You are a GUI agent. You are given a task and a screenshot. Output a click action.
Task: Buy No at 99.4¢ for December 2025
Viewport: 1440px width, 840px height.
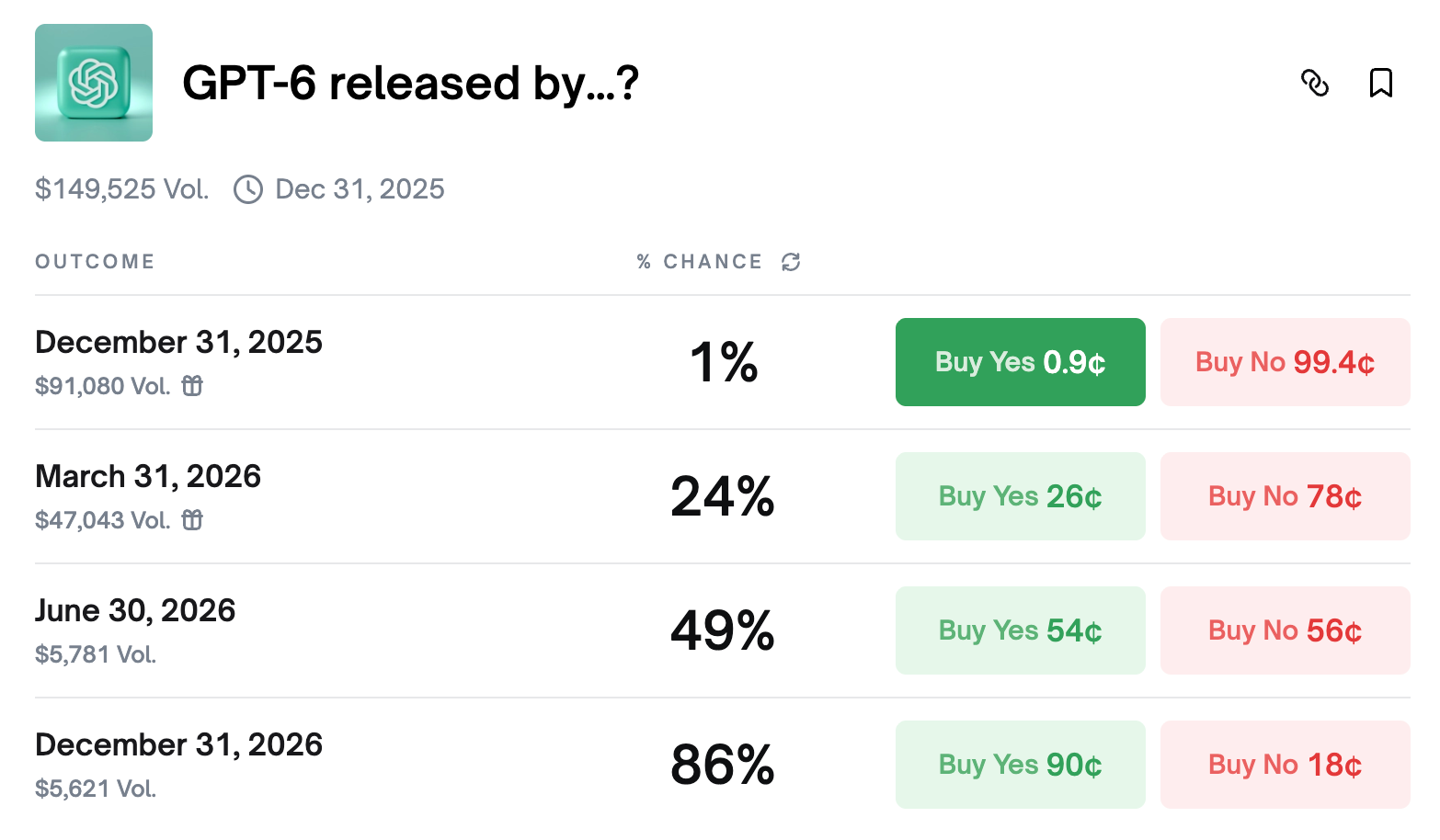pyautogui.click(x=1285, y=362)
